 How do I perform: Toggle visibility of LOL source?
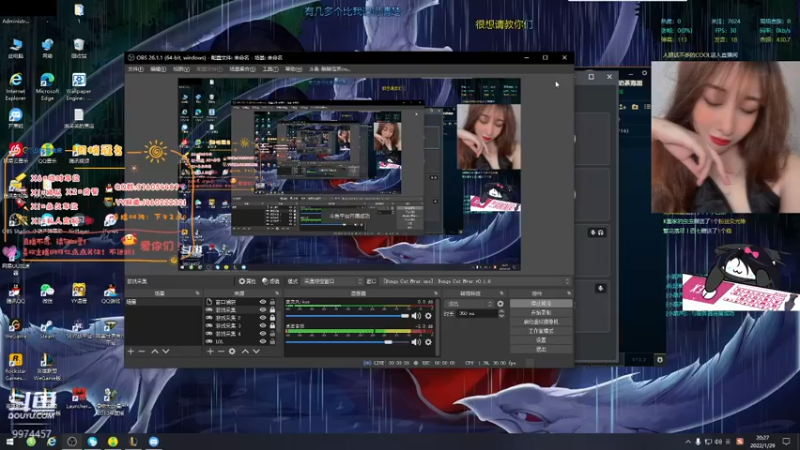pyautogui.click(x=263, y=341)
